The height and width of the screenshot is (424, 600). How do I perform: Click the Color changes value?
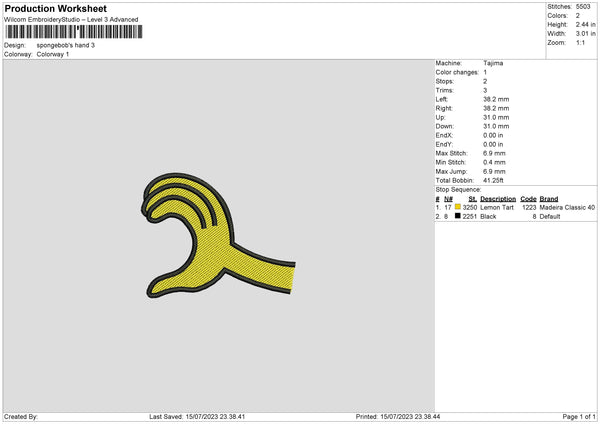point(485,72)
